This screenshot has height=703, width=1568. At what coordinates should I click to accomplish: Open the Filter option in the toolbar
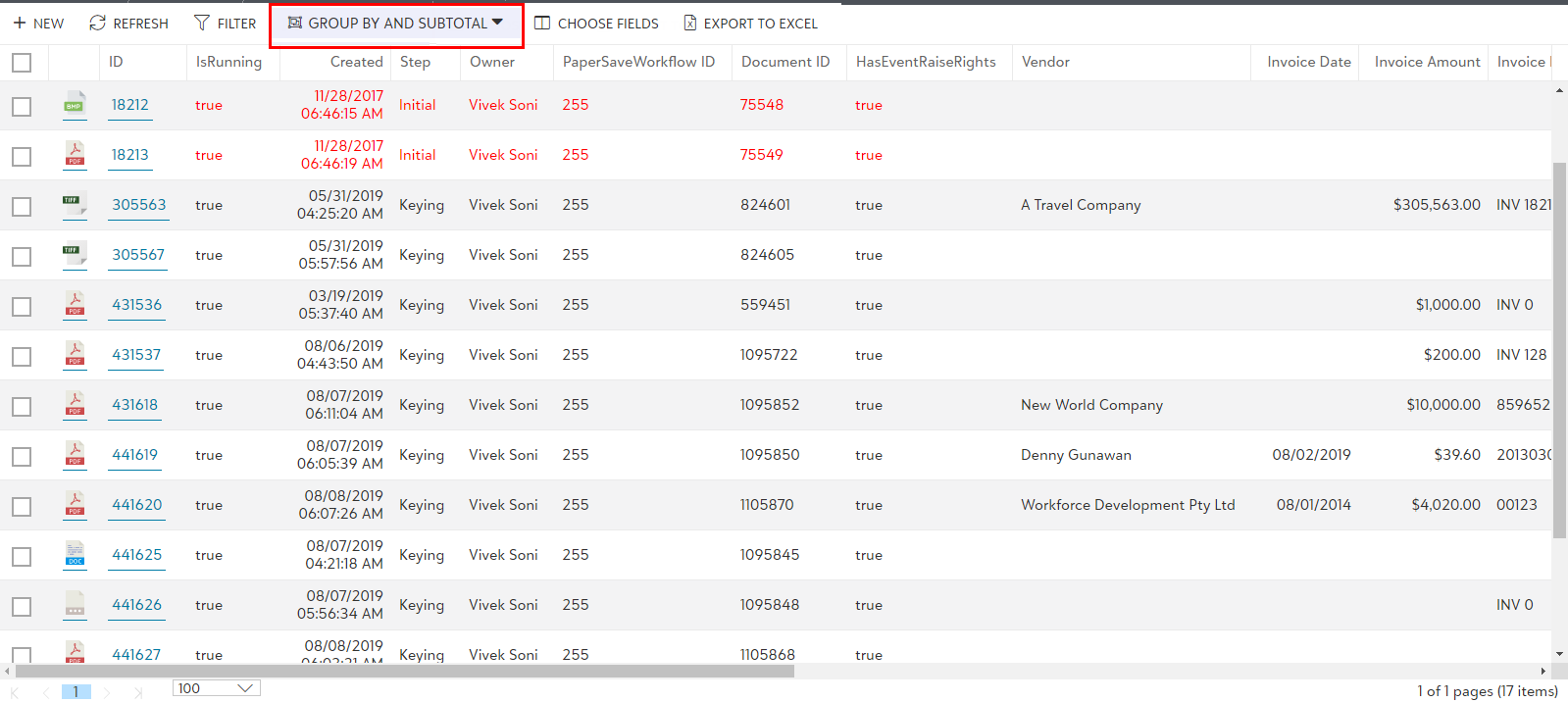(226, 24)
